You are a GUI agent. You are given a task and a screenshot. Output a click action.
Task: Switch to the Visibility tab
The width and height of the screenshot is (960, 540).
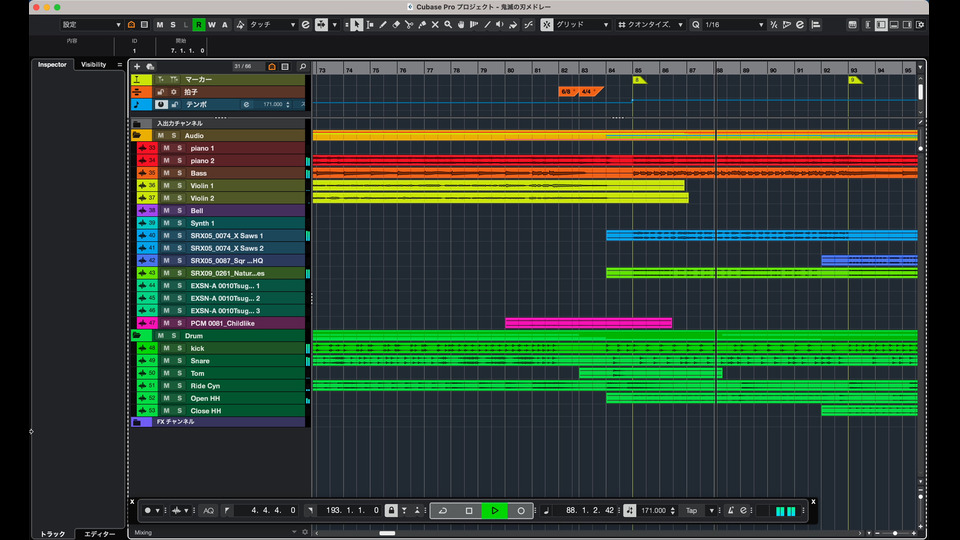(x=93, y=64)
